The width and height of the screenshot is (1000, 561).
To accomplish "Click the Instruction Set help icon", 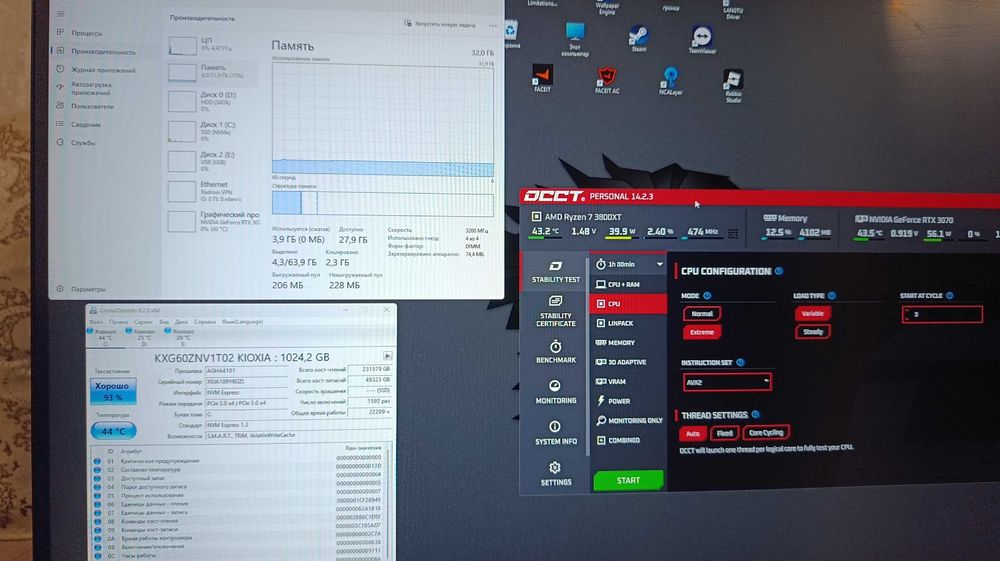I will pyautogui.click(x=740, y=362).
